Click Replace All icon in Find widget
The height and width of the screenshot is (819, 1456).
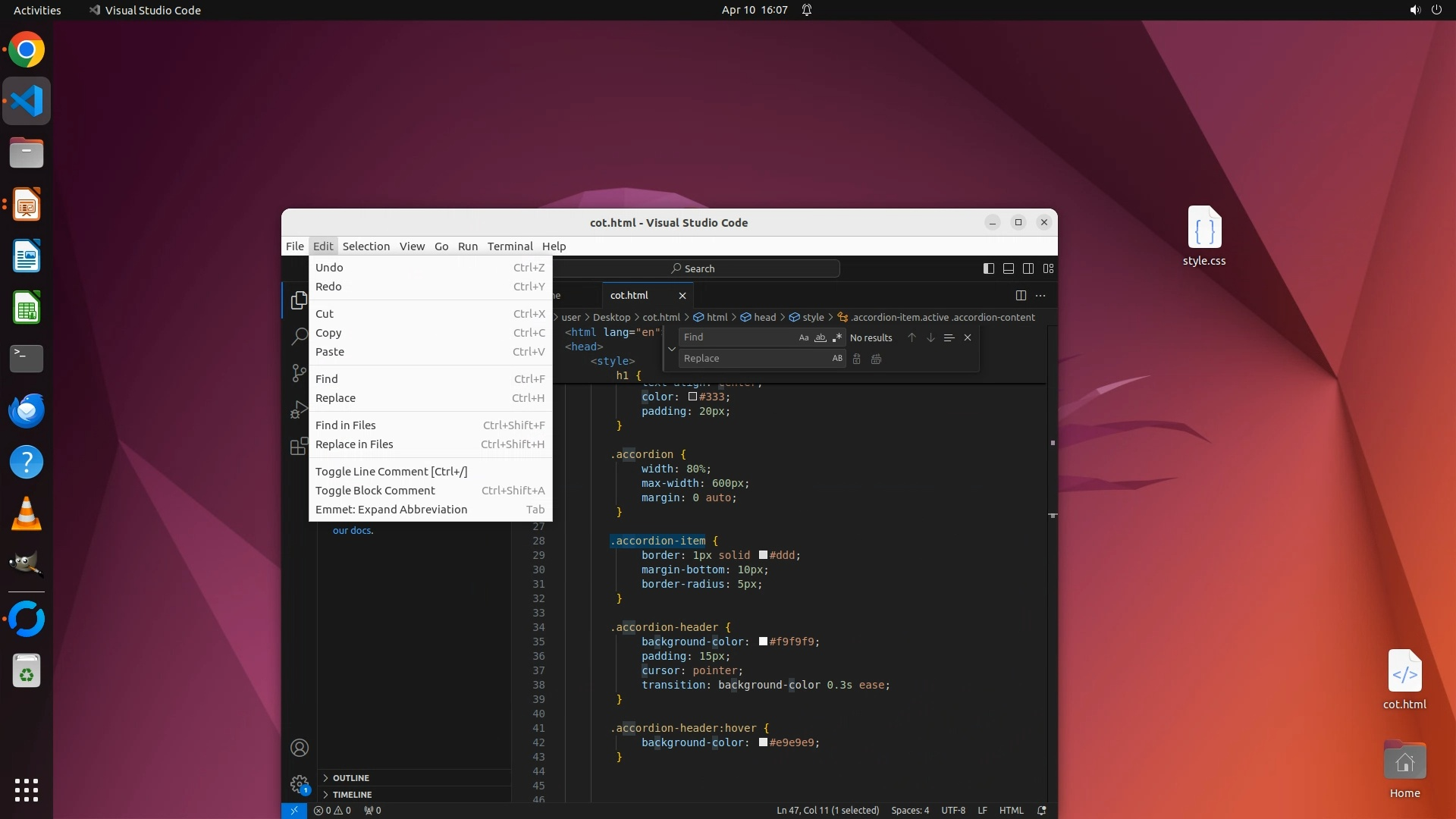point(876,359)
